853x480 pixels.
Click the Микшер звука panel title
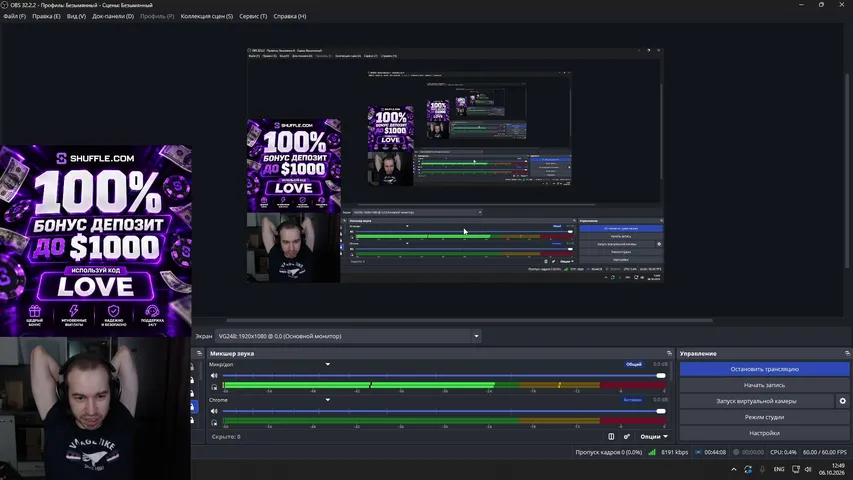coord(232,354)
